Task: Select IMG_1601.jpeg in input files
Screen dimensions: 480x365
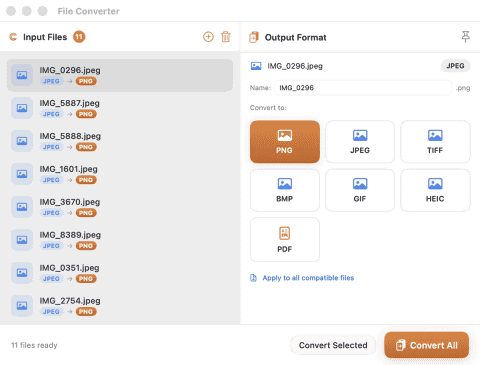Action: pos(120,174)
